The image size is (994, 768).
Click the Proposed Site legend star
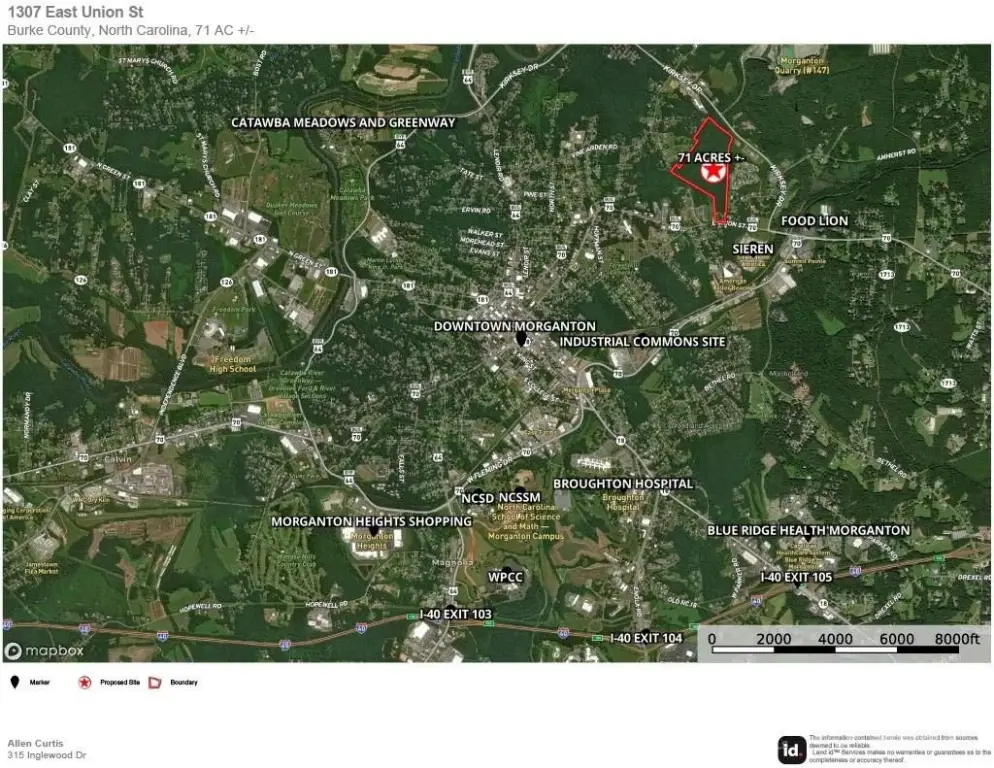[x=85, y=682]
